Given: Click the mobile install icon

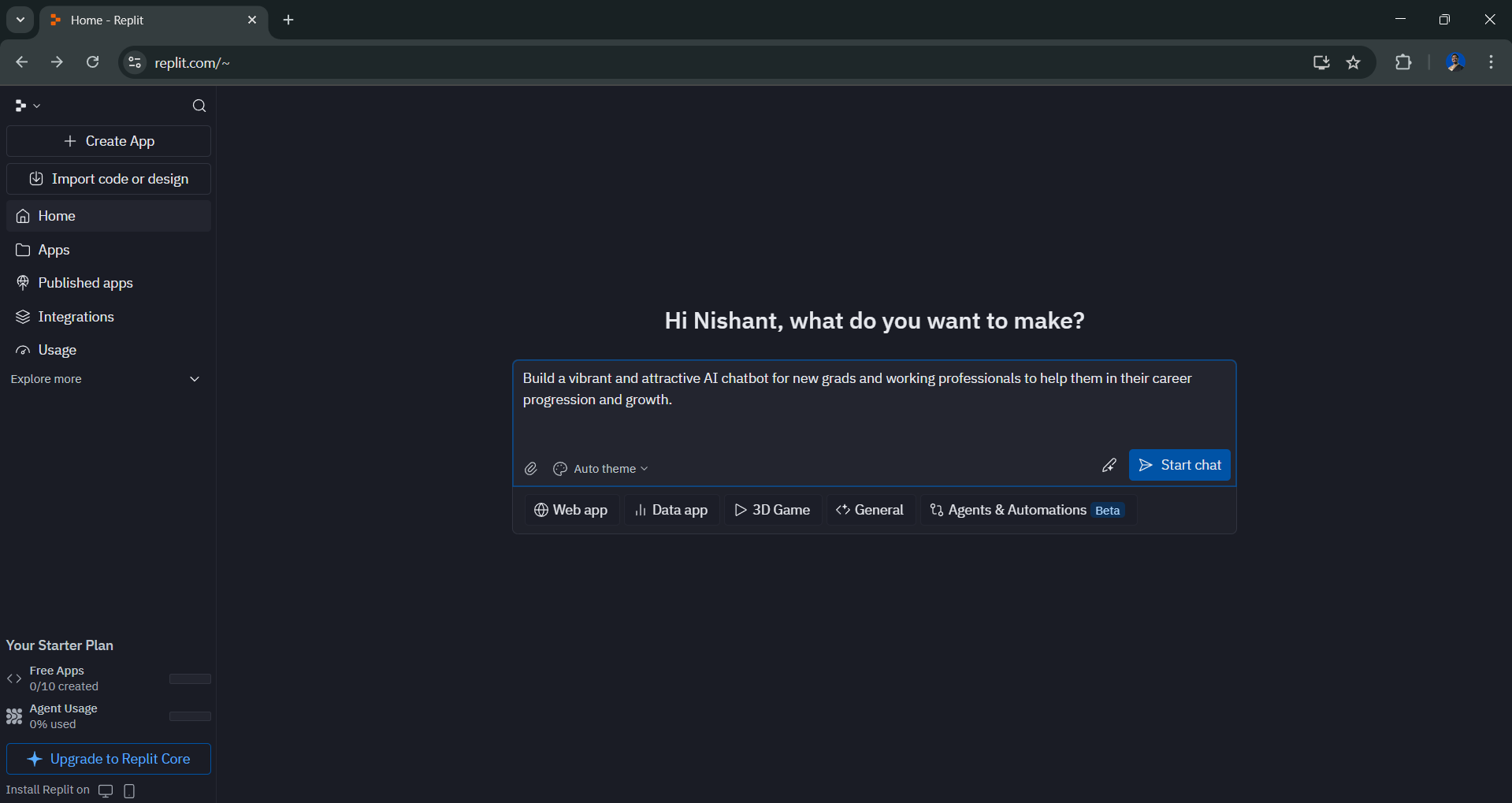Looking at the screenshot, I should pyautogui.click(x=130, y=790).
